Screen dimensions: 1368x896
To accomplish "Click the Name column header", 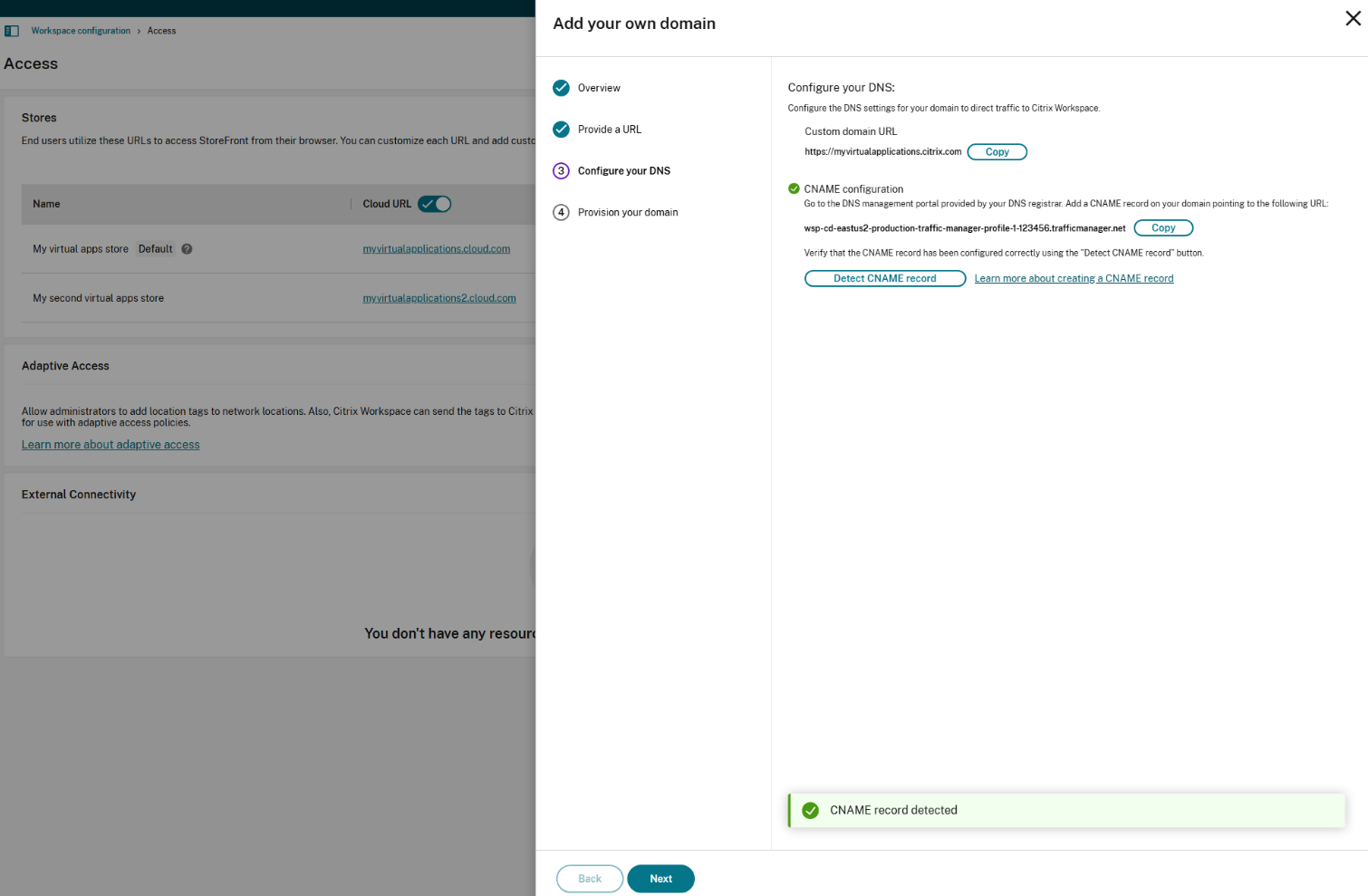I will 46,204.
